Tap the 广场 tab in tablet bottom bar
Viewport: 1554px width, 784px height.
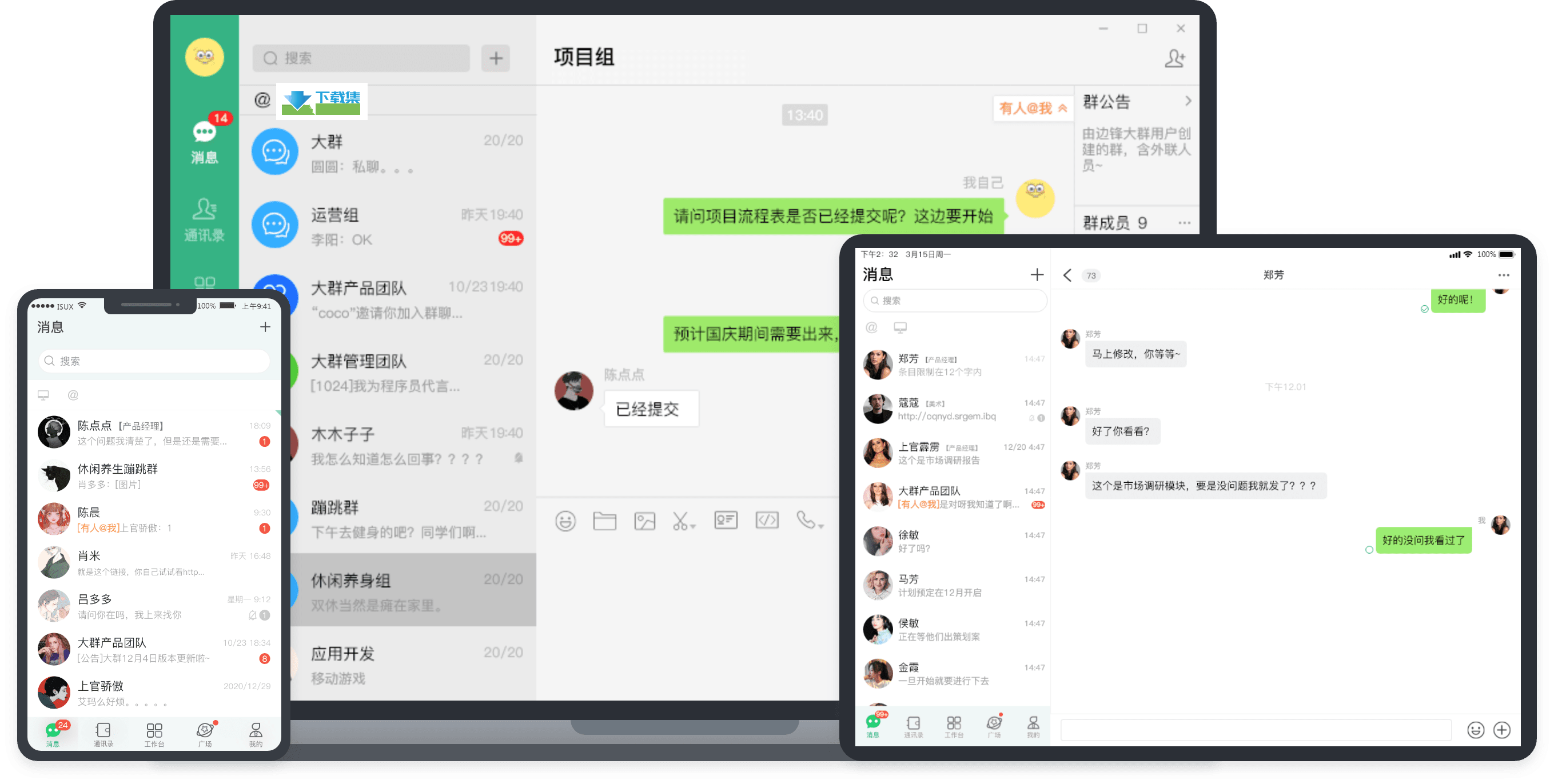[994, 727]
